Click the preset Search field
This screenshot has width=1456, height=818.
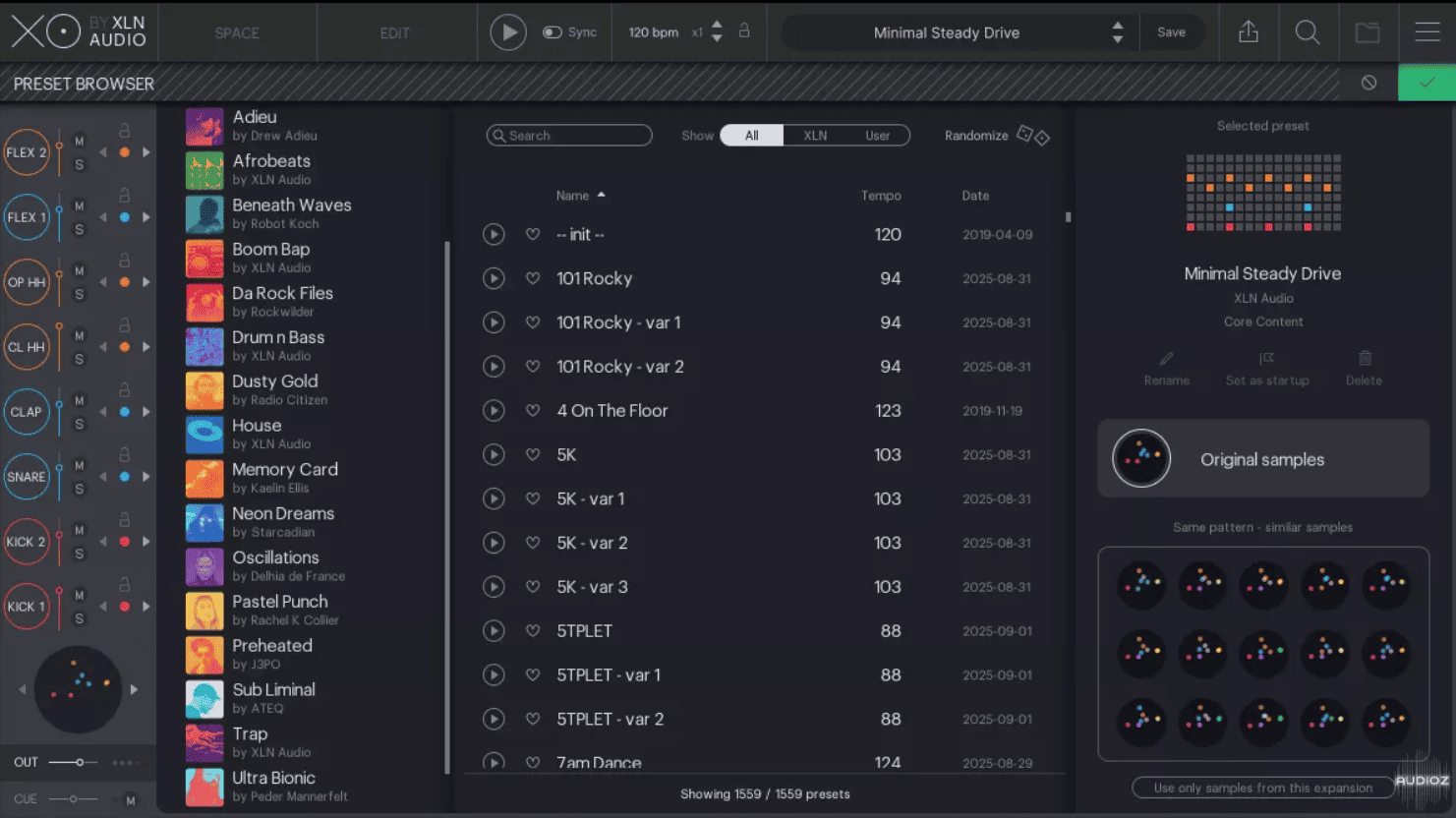pos(569,136)
